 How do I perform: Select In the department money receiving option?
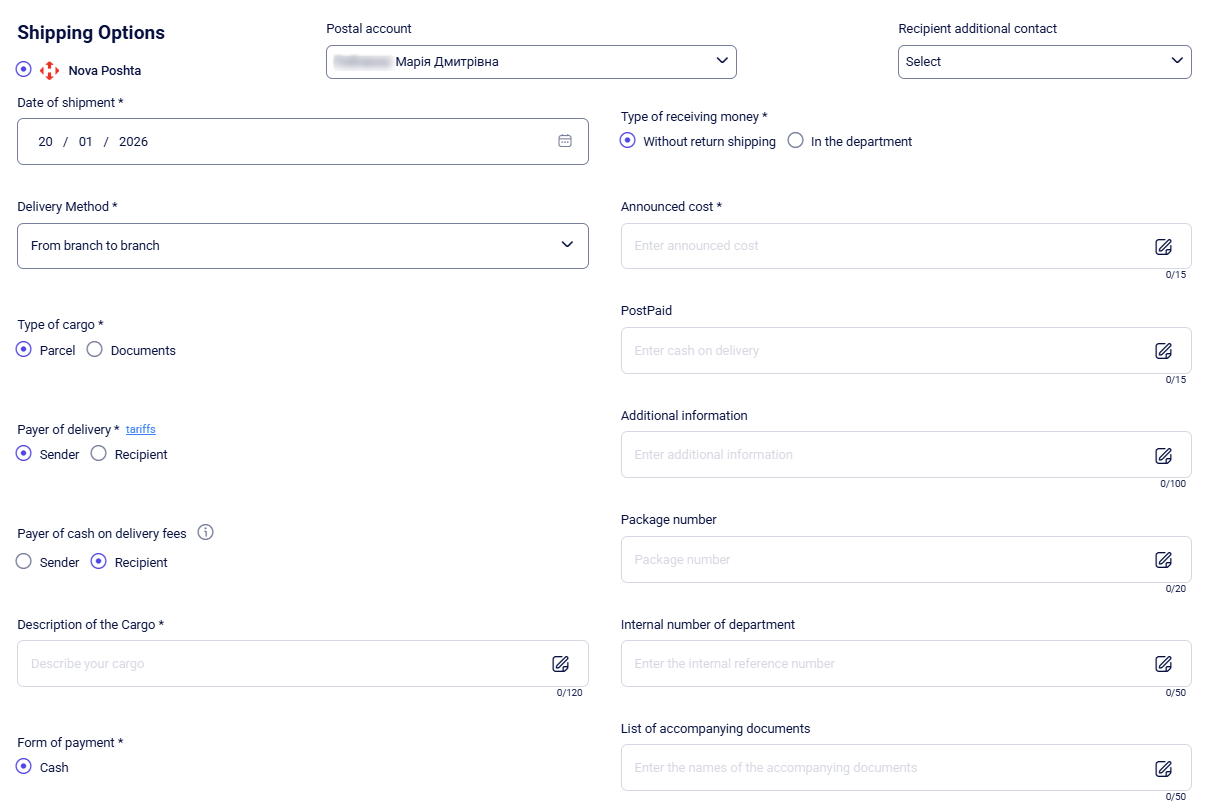click(796, 141)
